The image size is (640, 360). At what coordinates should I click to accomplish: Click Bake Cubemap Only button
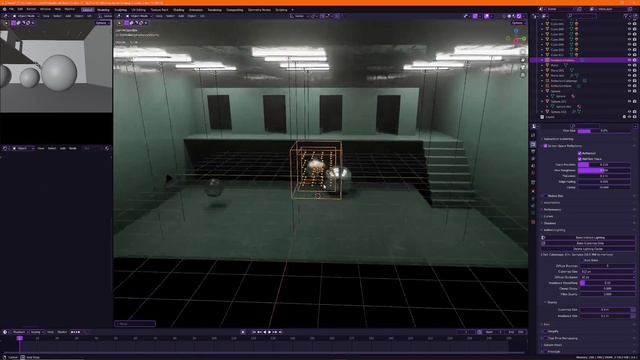point(590,243)
